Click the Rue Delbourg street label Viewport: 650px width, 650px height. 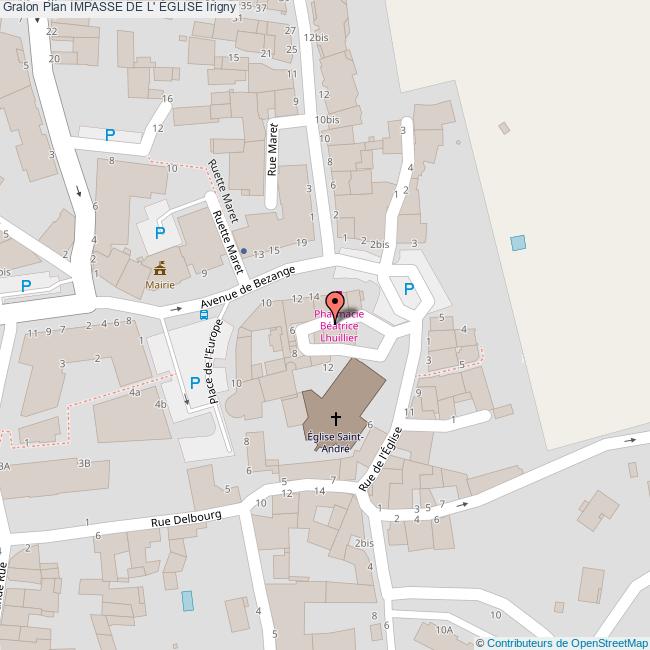click(x=186, y=519)
